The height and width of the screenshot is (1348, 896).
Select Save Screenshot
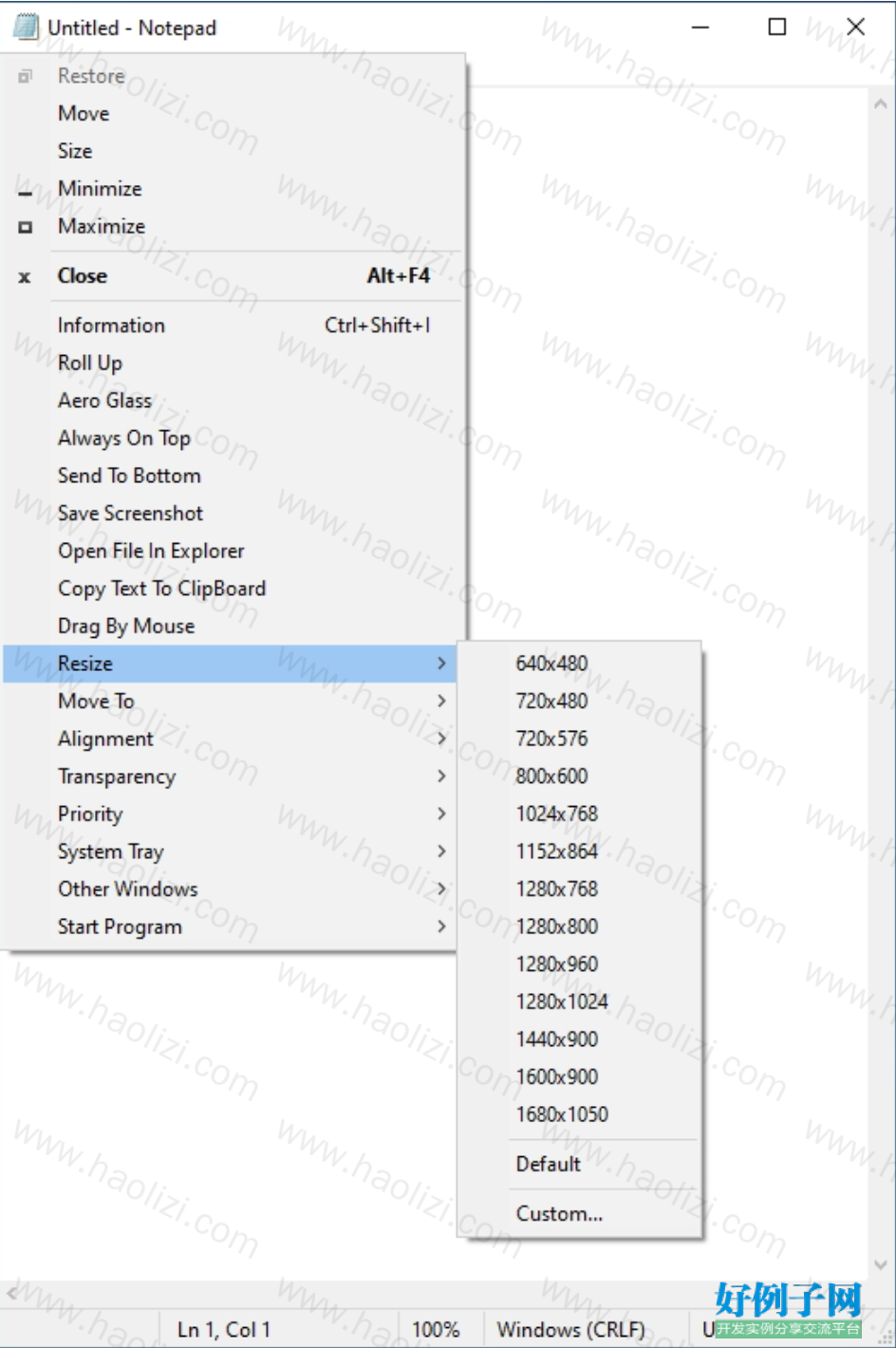click(x=233, y=514)
